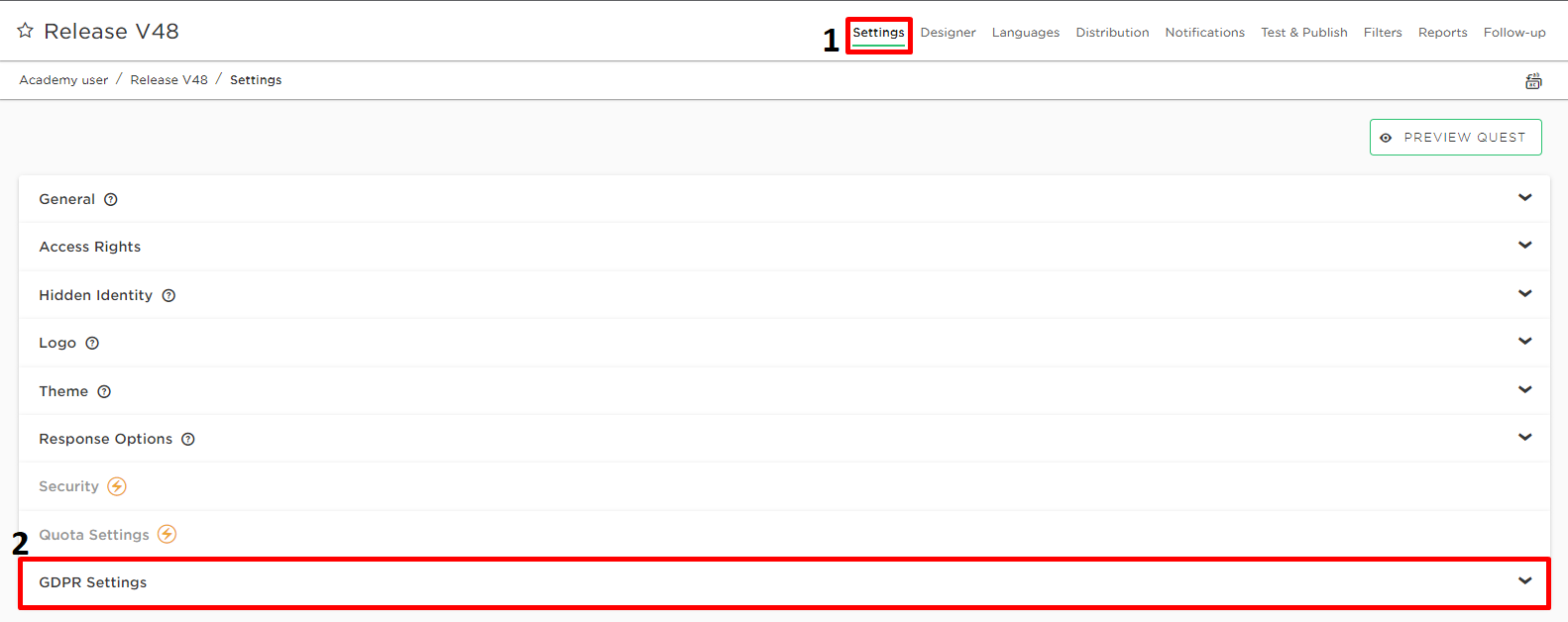
Task: Click the lightning badge beside Quota Settings
Action: coord(167,535)
